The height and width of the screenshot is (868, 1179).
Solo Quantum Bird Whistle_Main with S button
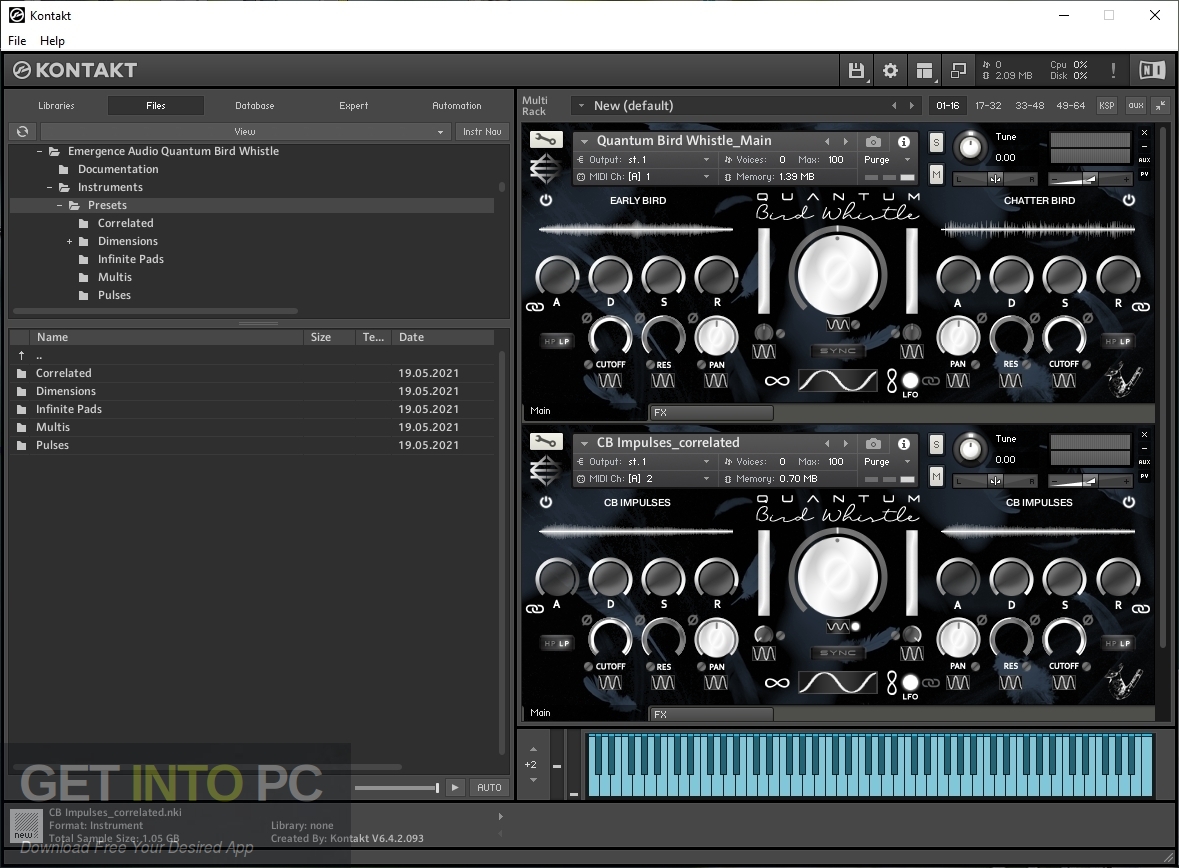(936, 142)
